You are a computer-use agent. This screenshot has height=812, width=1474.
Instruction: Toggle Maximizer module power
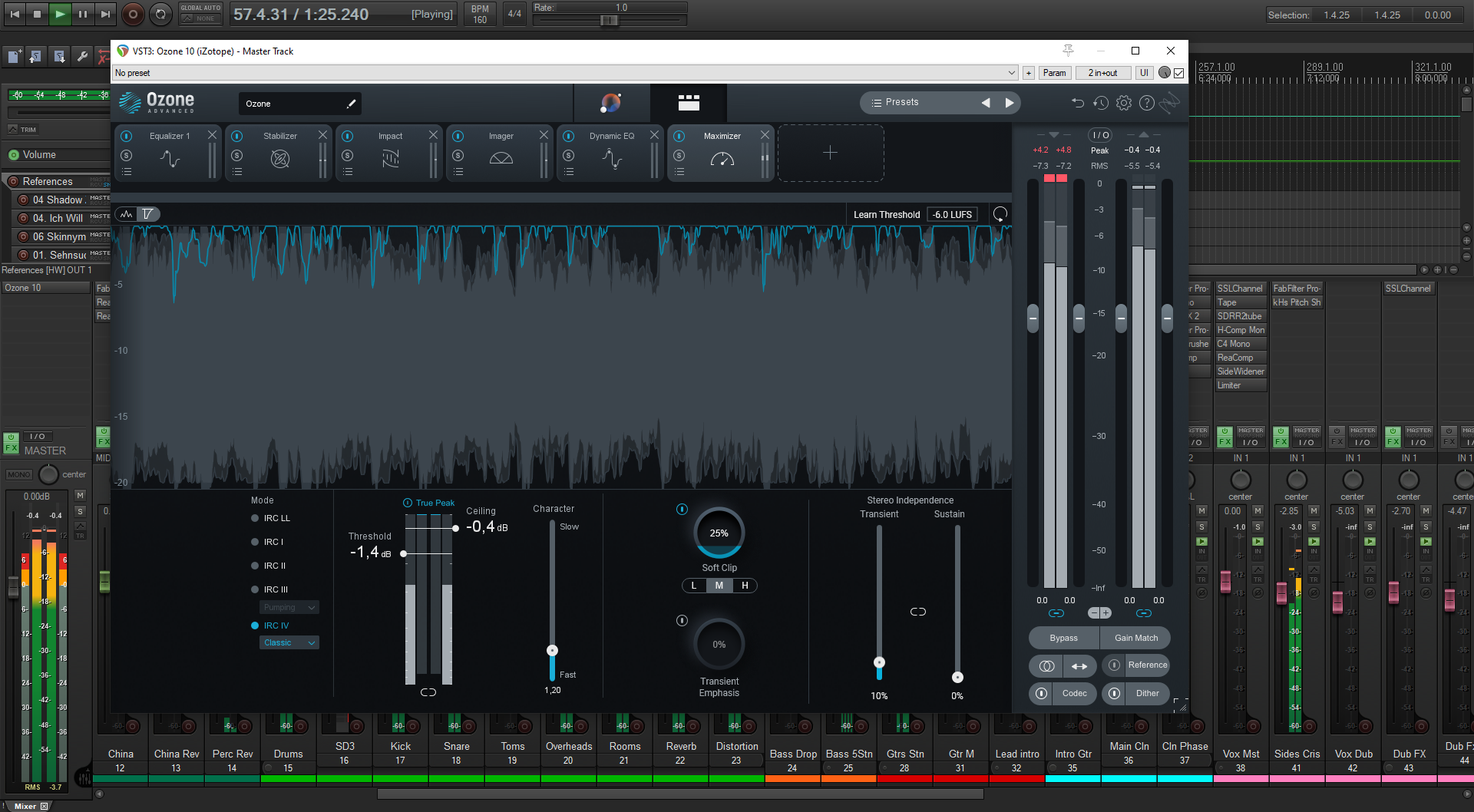pyautogui.click(x=679, y=136)
